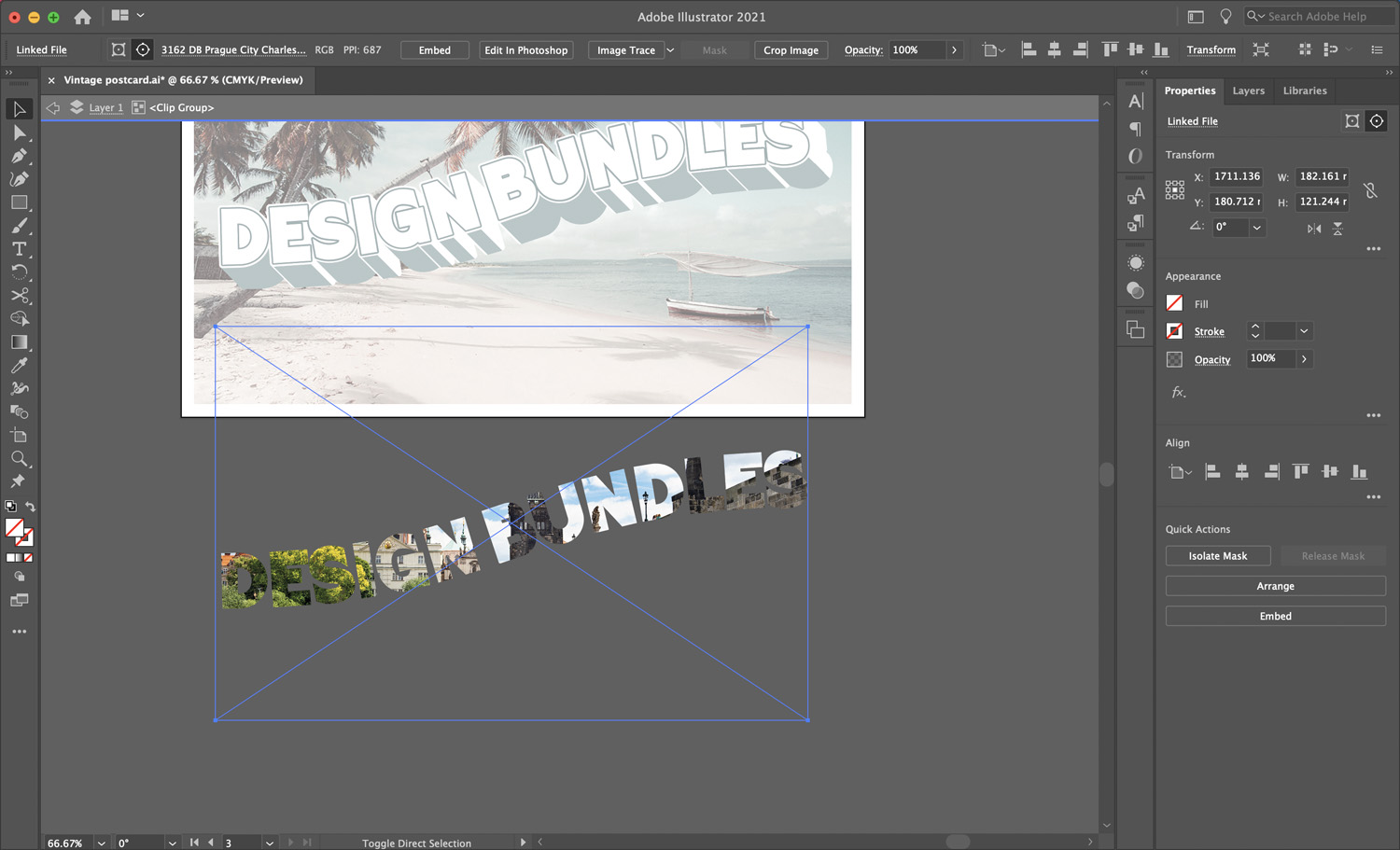
Task: Select the Pen tool
Action: pos(19,156)
